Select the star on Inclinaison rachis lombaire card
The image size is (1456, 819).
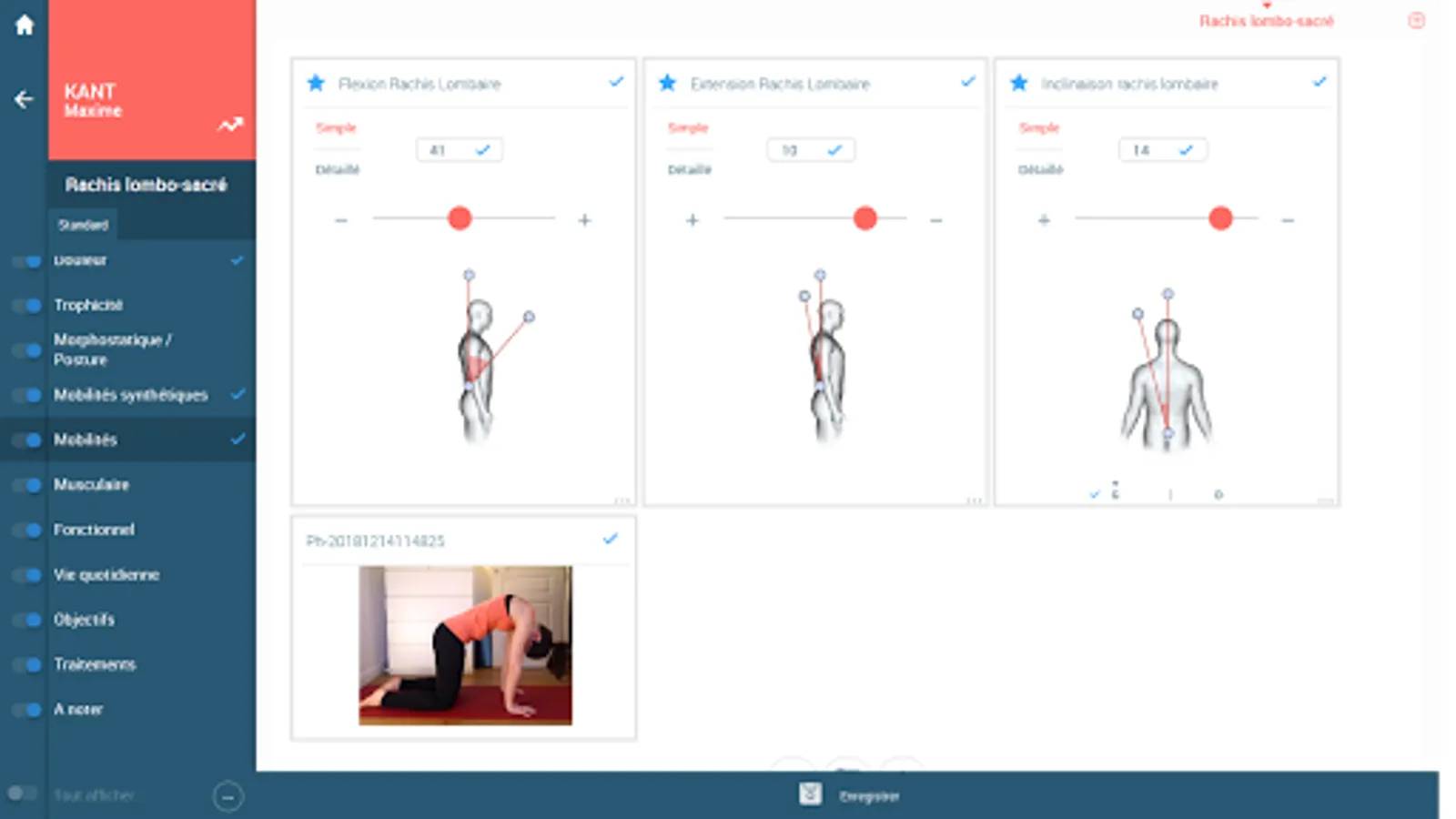pos(1018,83)
